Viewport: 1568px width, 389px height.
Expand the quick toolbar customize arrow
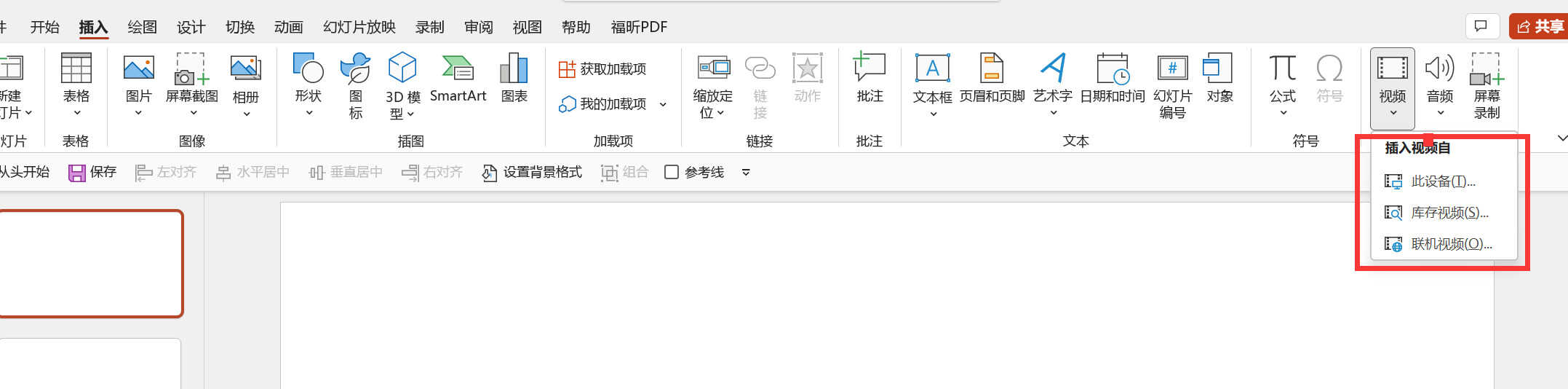point(746,173)
